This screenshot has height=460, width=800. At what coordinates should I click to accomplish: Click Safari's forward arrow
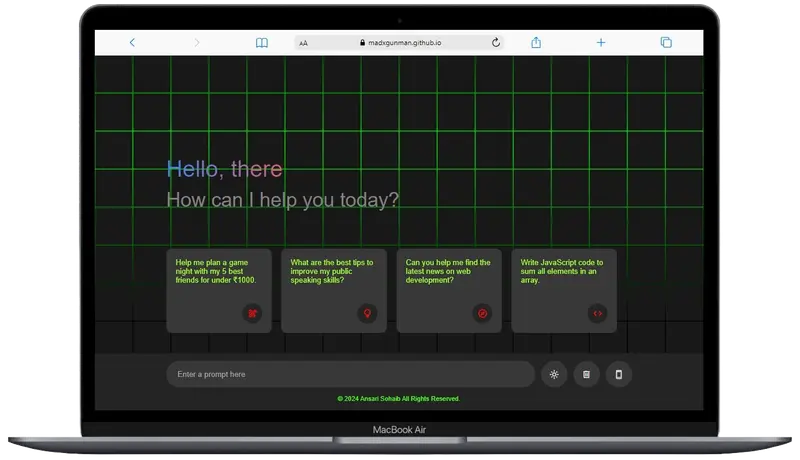point(197,42)
